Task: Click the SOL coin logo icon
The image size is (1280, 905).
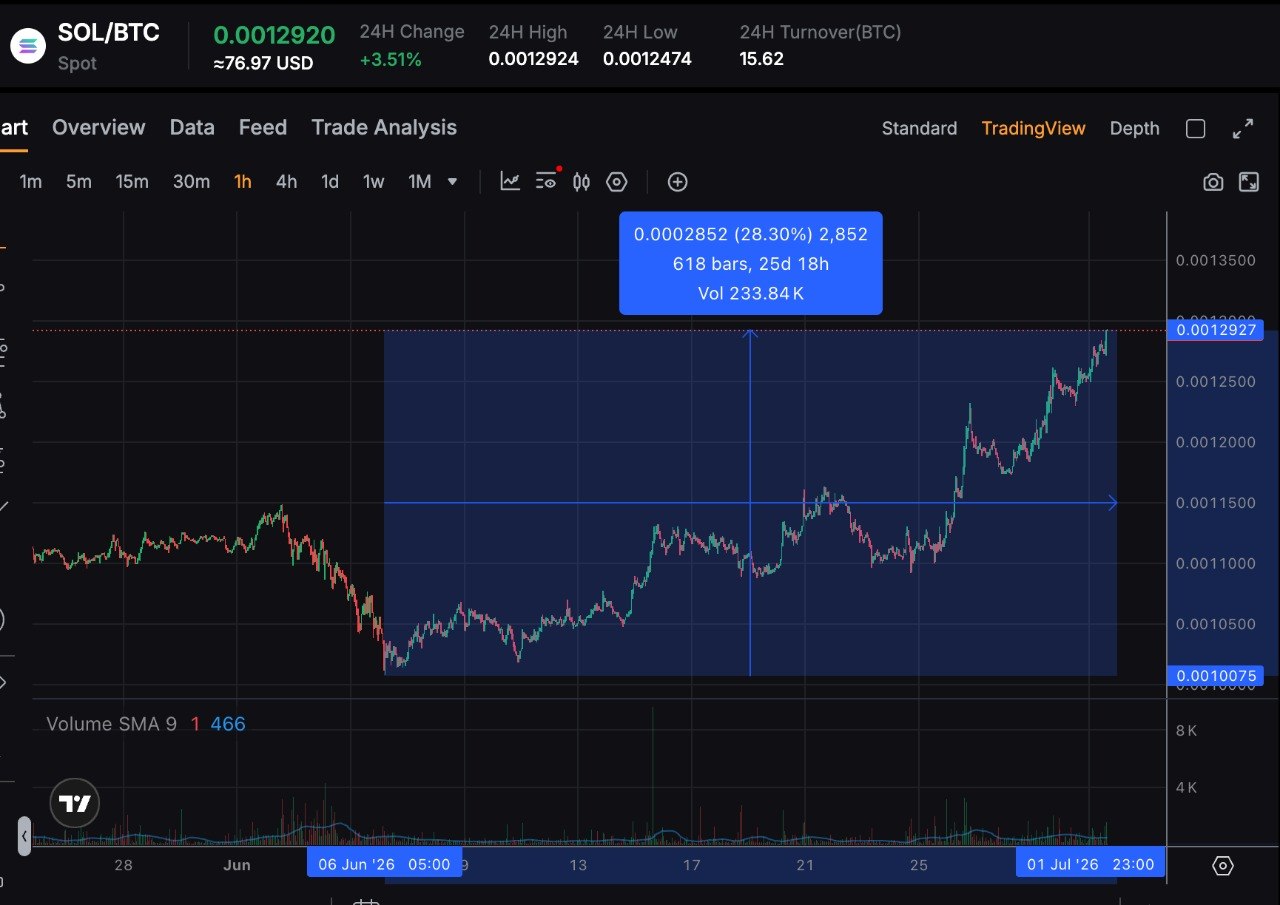Action: (28, 46)
